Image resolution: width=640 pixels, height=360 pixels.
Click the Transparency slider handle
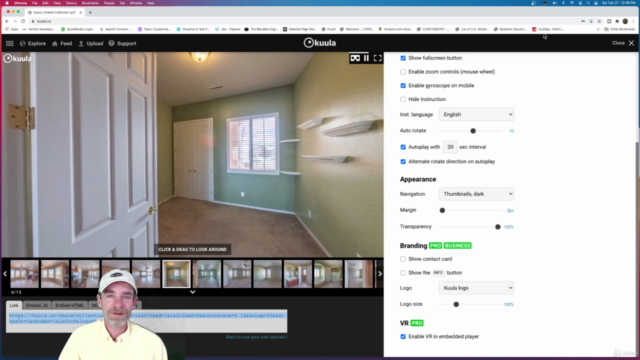pyautogui.click(x=498, y=227)
